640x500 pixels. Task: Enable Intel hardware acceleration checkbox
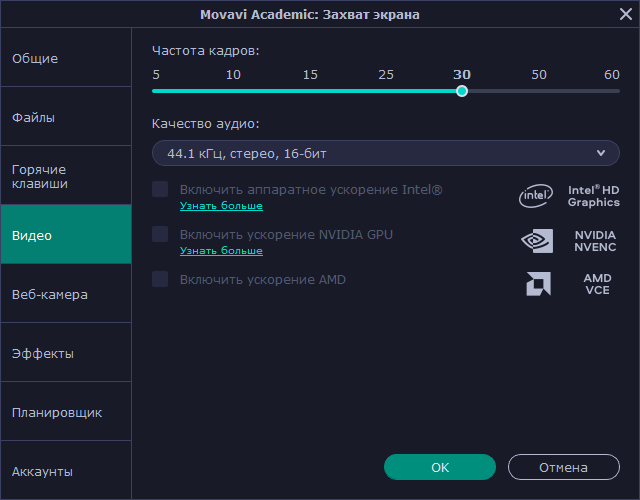click(160, 189)
